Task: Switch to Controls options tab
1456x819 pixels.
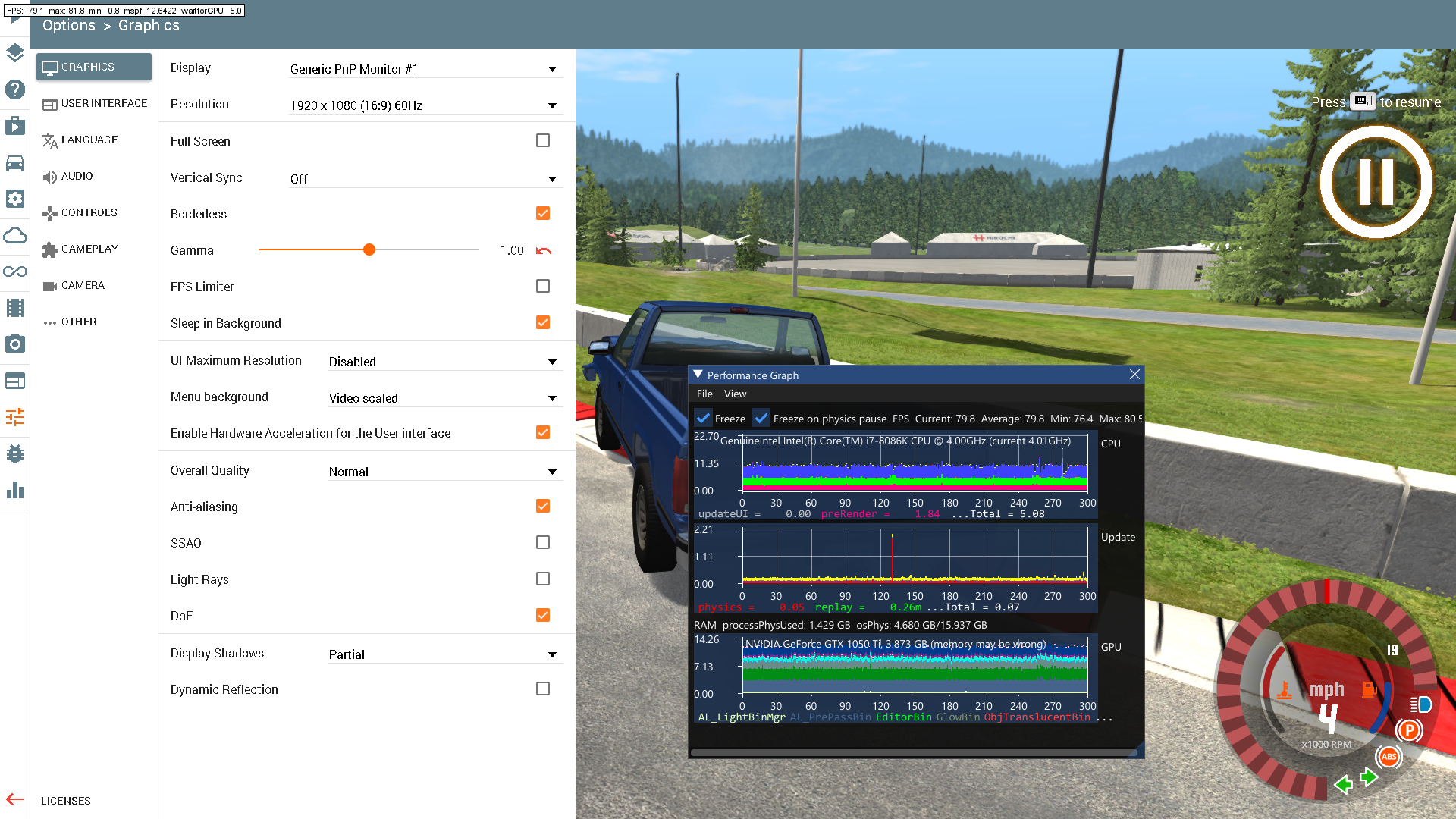Action: click(x=94, y=212)
